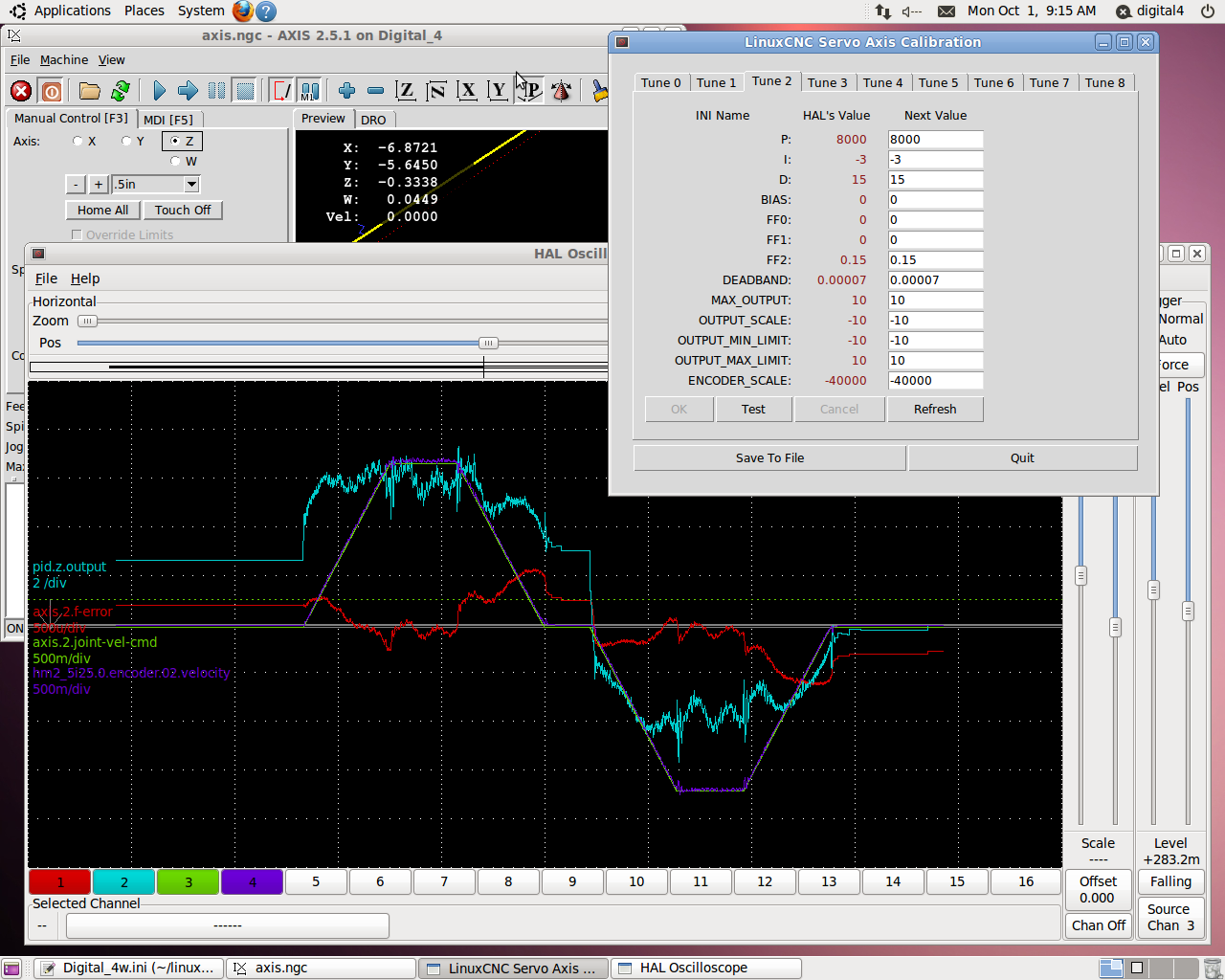Select the X side view icon

pyautogui.click(x=467, y=91)
